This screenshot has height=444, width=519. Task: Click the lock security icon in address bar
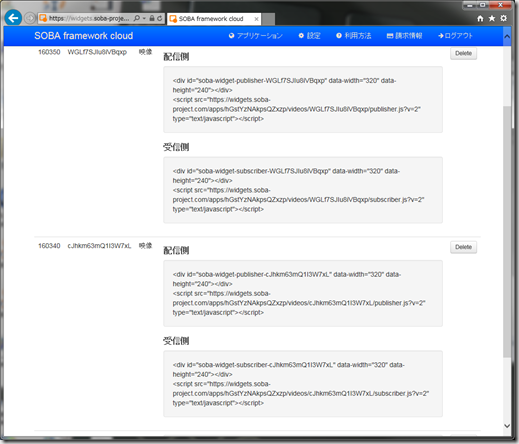(x=152, y=18)
